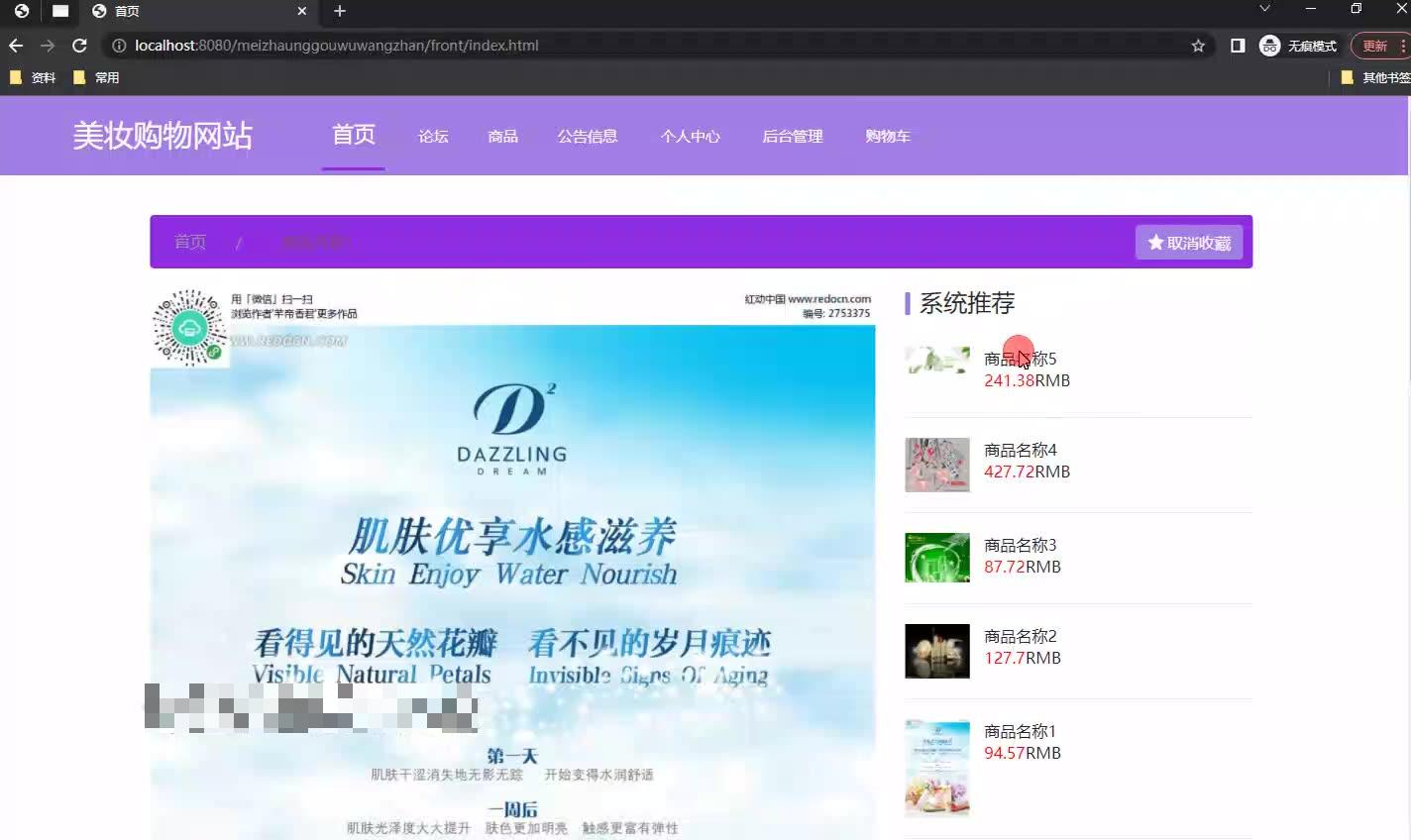Viewport: 1411px width, 840px height.
Task: Open the 论坛 navigation item
Action: 433,137
